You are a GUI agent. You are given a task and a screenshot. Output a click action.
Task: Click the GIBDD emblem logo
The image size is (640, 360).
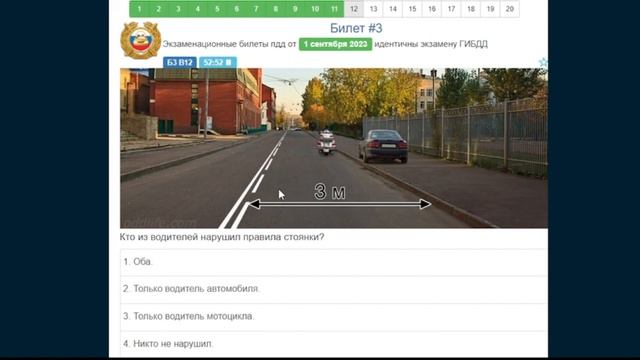click(x=140, y=40)
